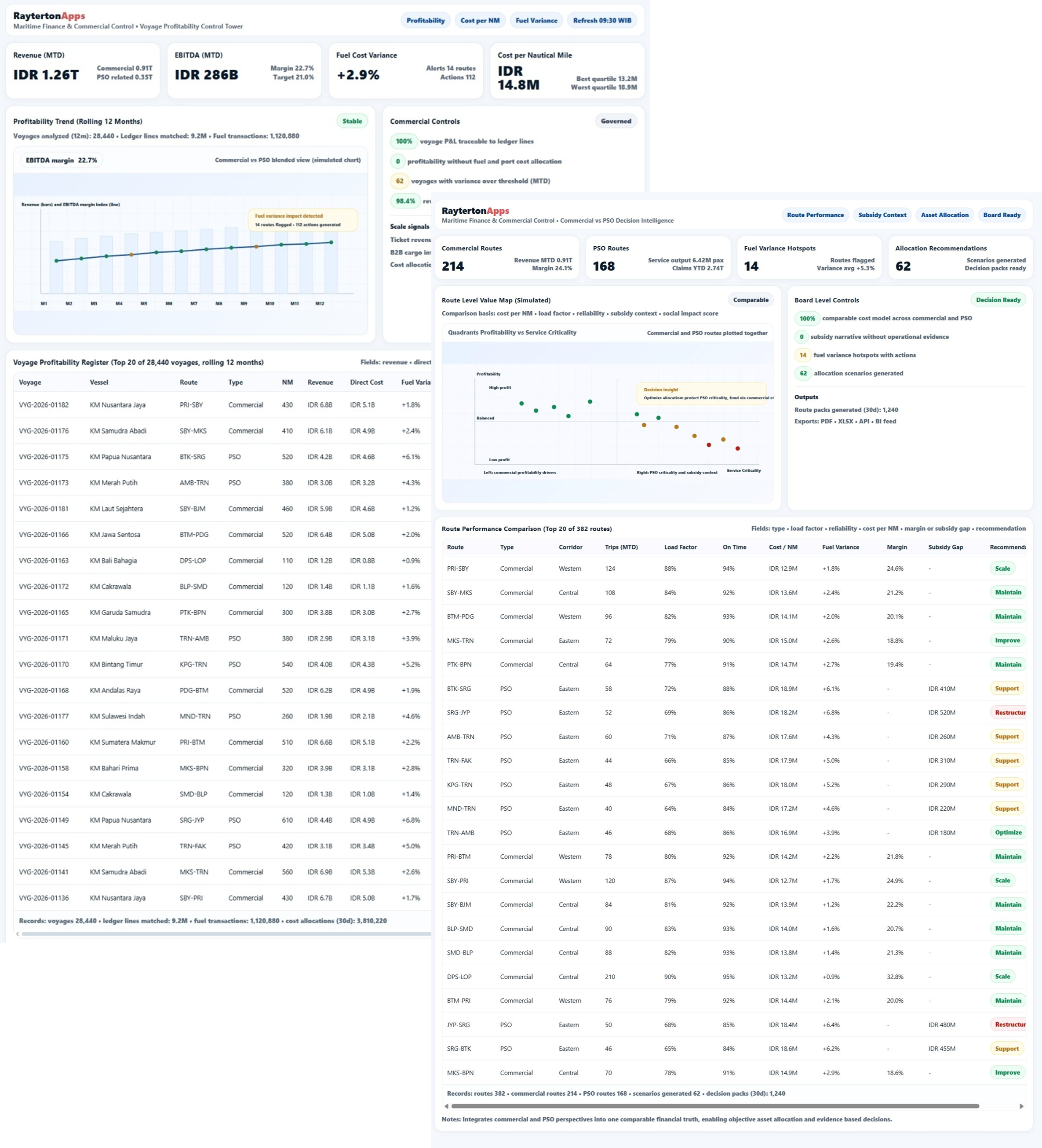This screenshot has width=1042, height=1148.
Task: Click left scroll arrow under Voyage Profitability Register
Action: click(17, 934)
